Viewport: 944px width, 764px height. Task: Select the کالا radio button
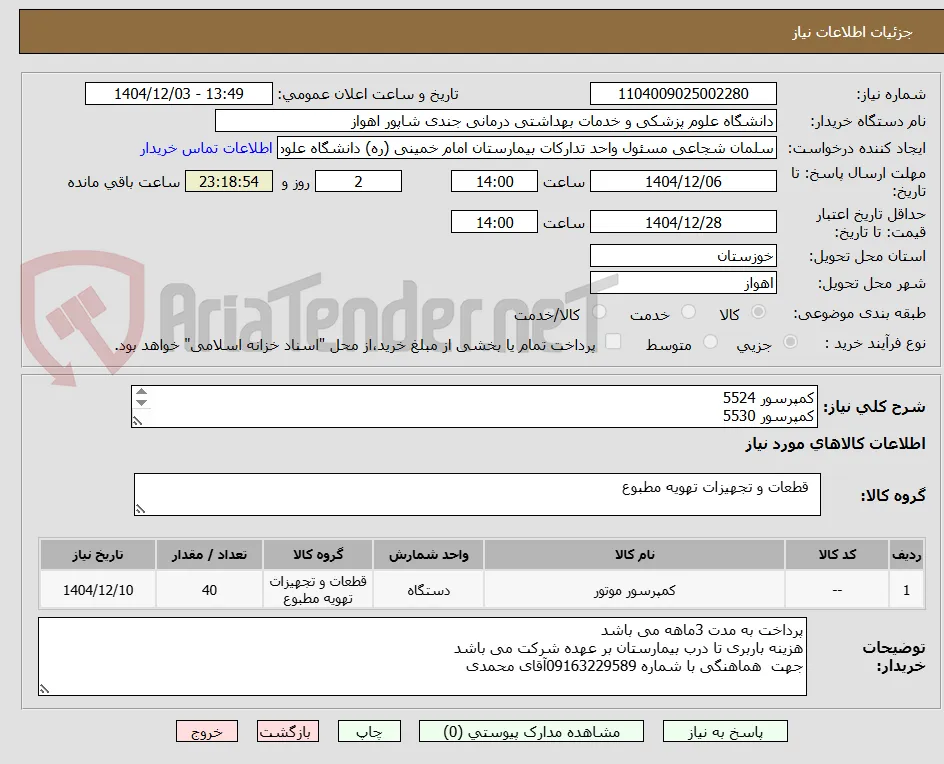pos(759,311)
